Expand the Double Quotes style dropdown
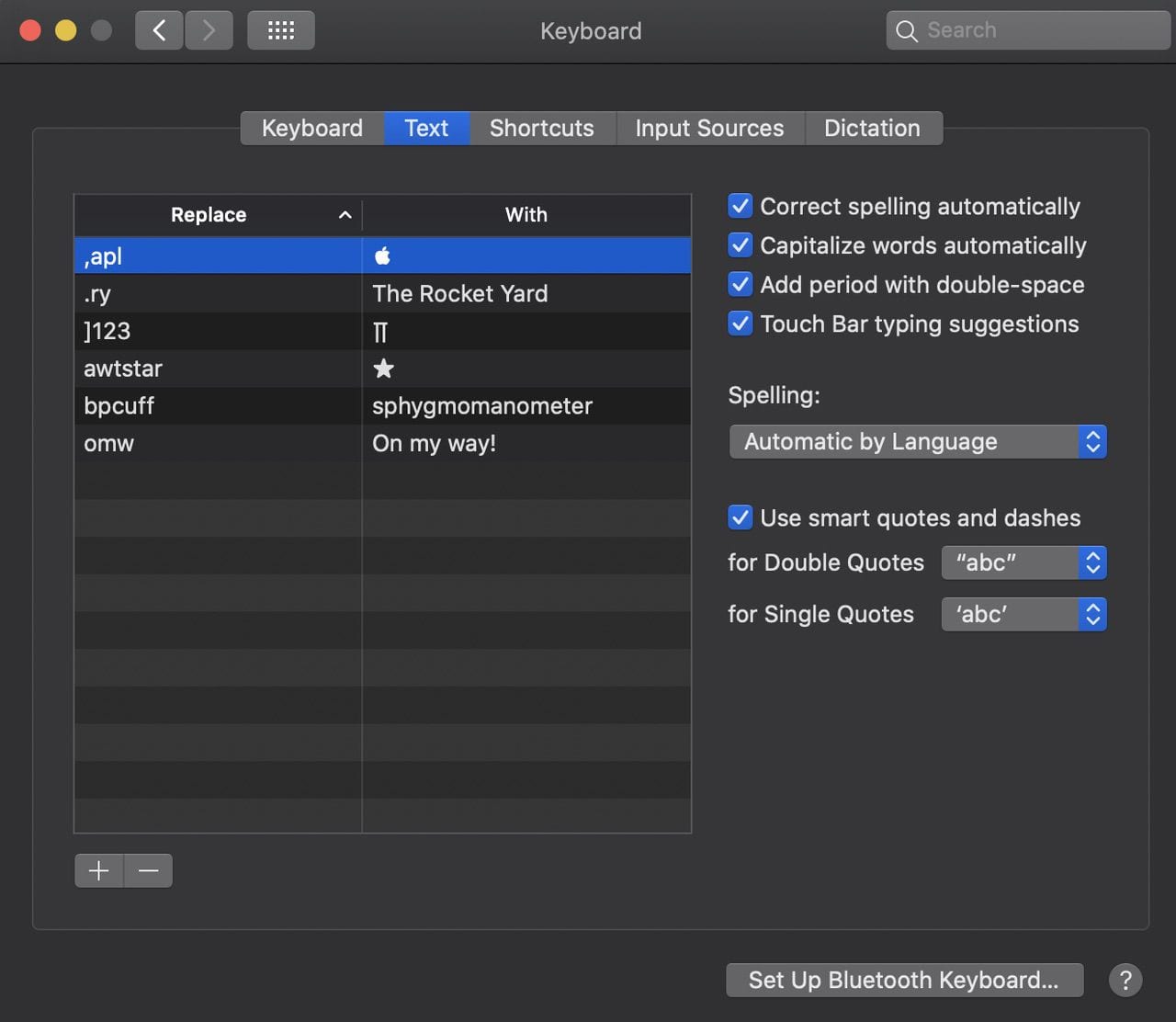The width and height of the screenshot is (1176, 1022). pyautogui.click(x=1023, y=562)
